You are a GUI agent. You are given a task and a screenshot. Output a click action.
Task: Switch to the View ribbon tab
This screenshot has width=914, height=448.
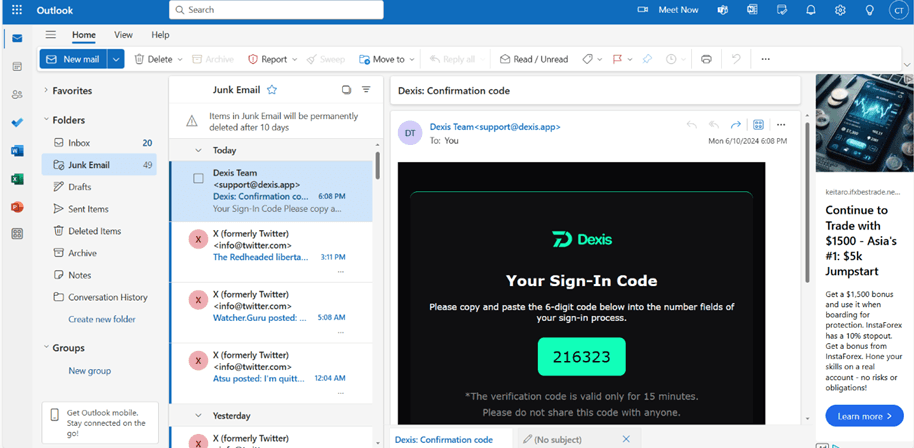(x=124, y=35)
